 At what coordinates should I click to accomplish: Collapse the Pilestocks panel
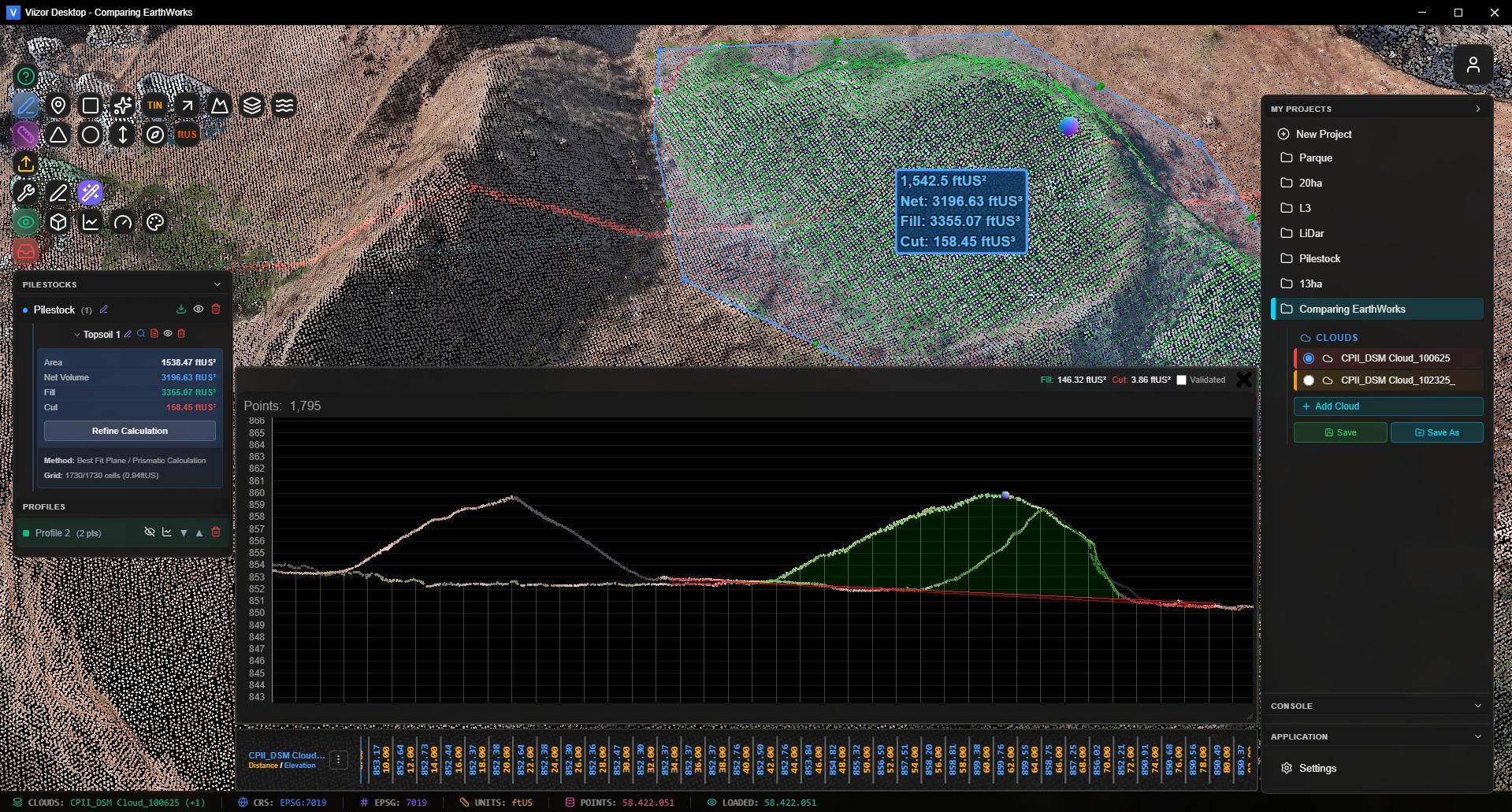217,284
